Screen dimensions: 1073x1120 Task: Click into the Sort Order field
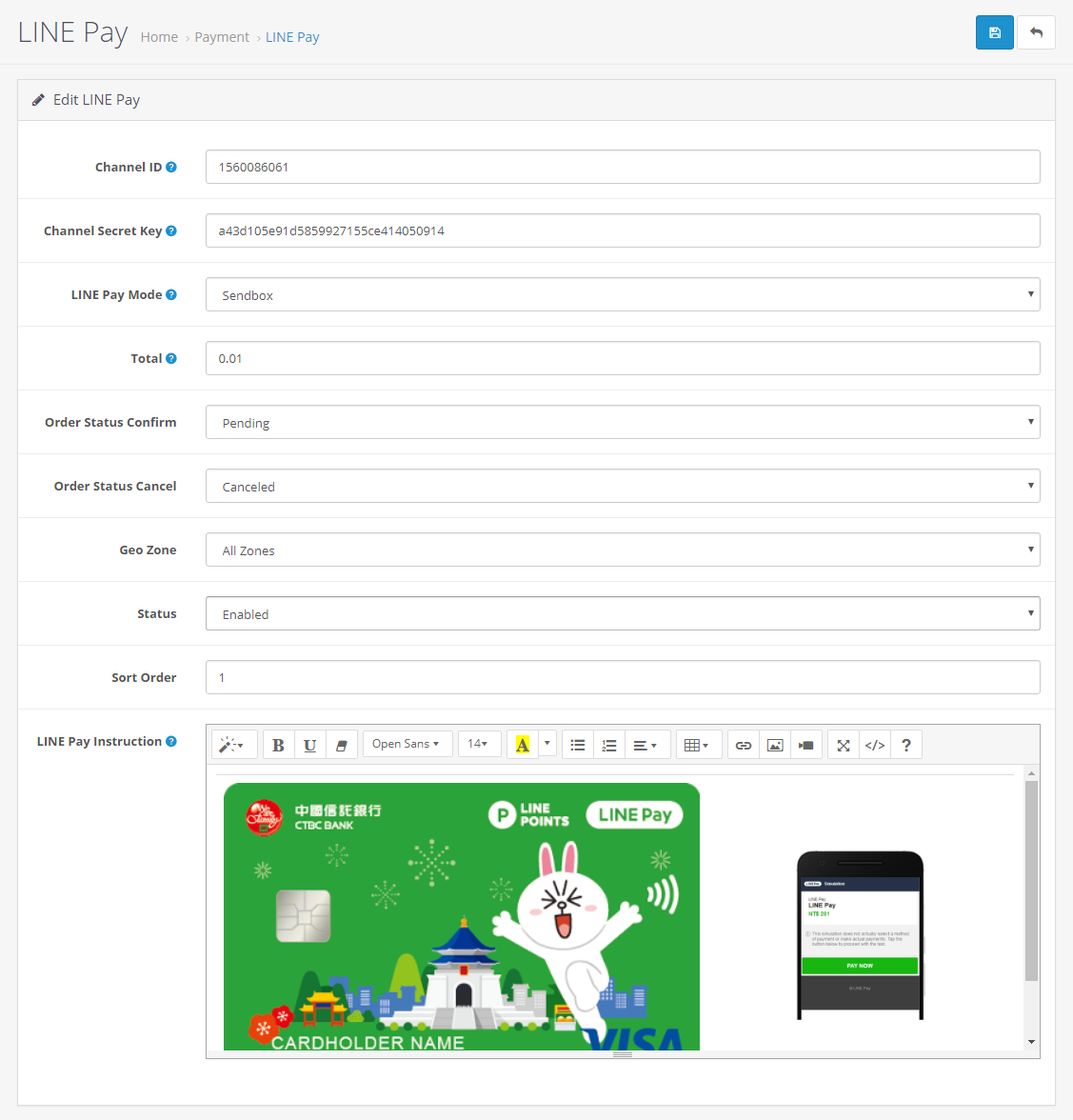coord(623,677)
